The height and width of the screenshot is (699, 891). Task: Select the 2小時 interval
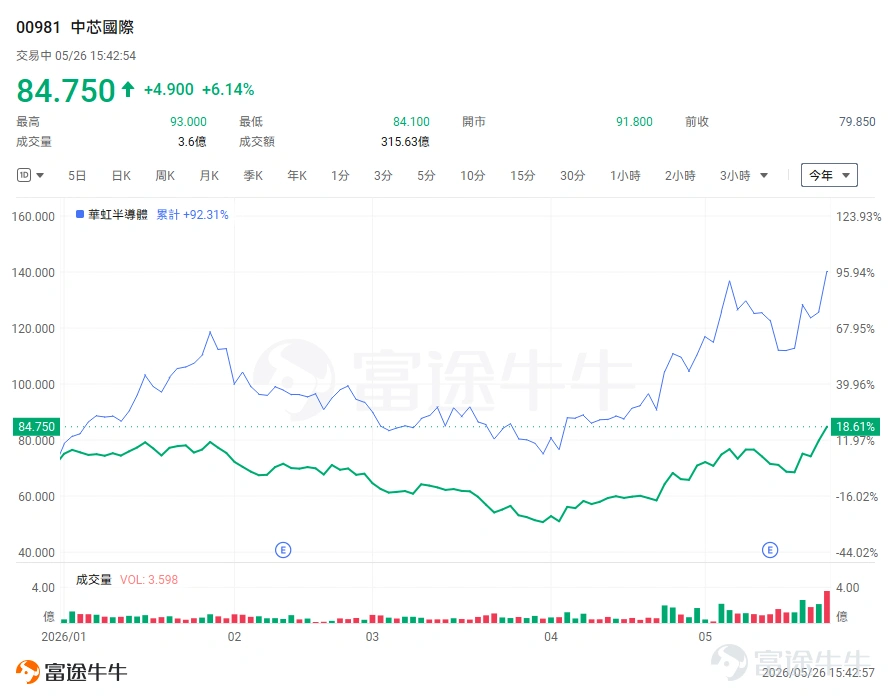(680, 176)
